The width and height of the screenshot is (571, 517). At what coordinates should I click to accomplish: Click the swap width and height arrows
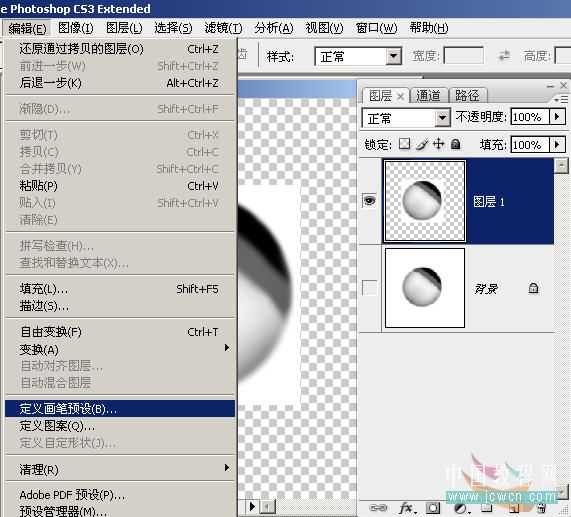pyautogui.click(x=504, y=56)
